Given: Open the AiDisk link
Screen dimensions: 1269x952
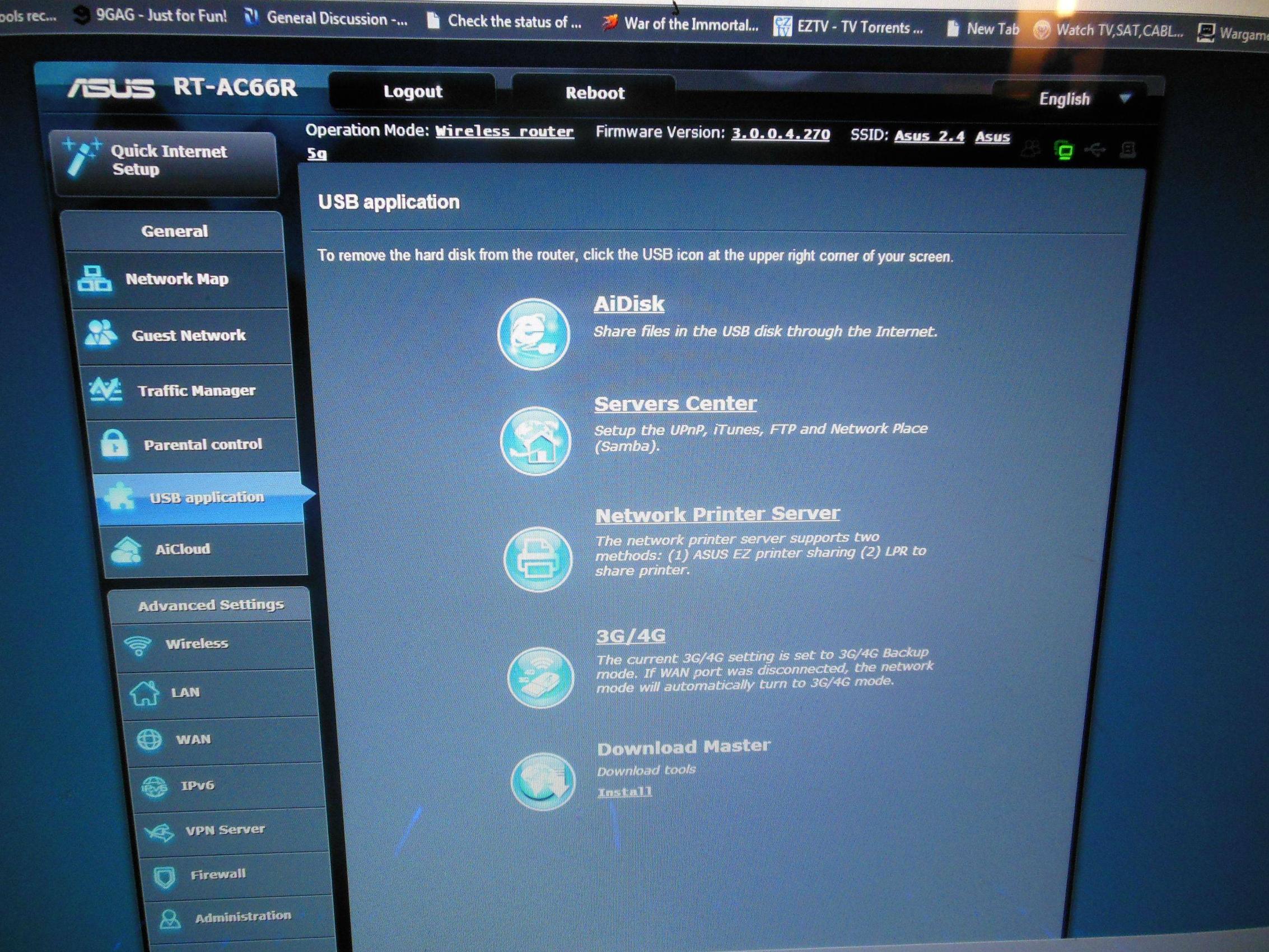Looking at the screenshot, I should pyautogui.click(x=629, y=304).
